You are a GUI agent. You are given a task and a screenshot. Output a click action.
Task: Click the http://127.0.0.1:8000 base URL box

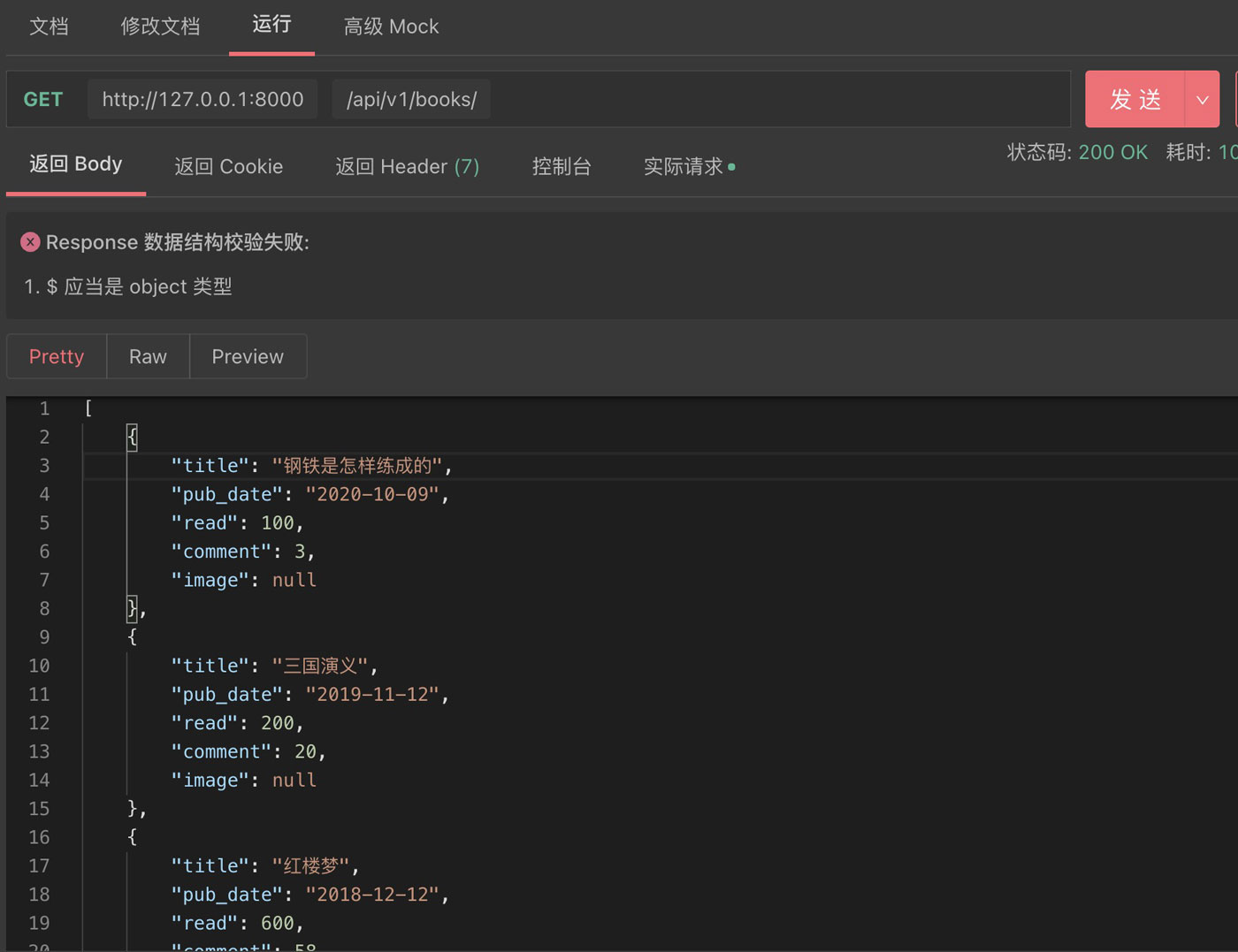[x=203, y=100]
